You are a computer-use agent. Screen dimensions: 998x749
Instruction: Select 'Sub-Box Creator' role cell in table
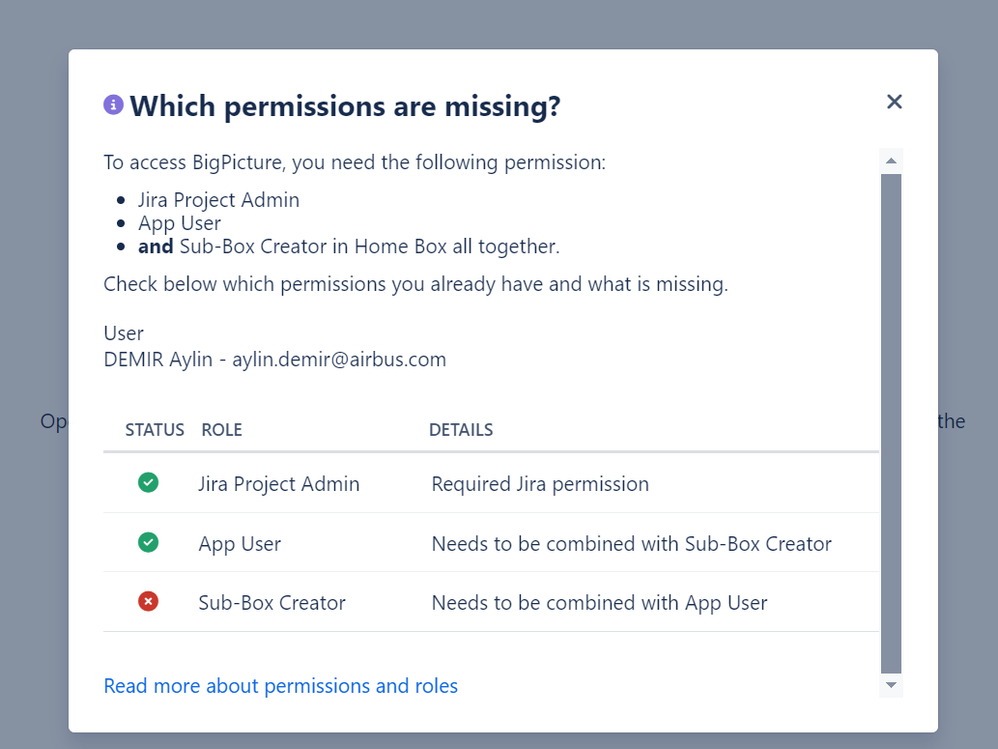point(272,603)
